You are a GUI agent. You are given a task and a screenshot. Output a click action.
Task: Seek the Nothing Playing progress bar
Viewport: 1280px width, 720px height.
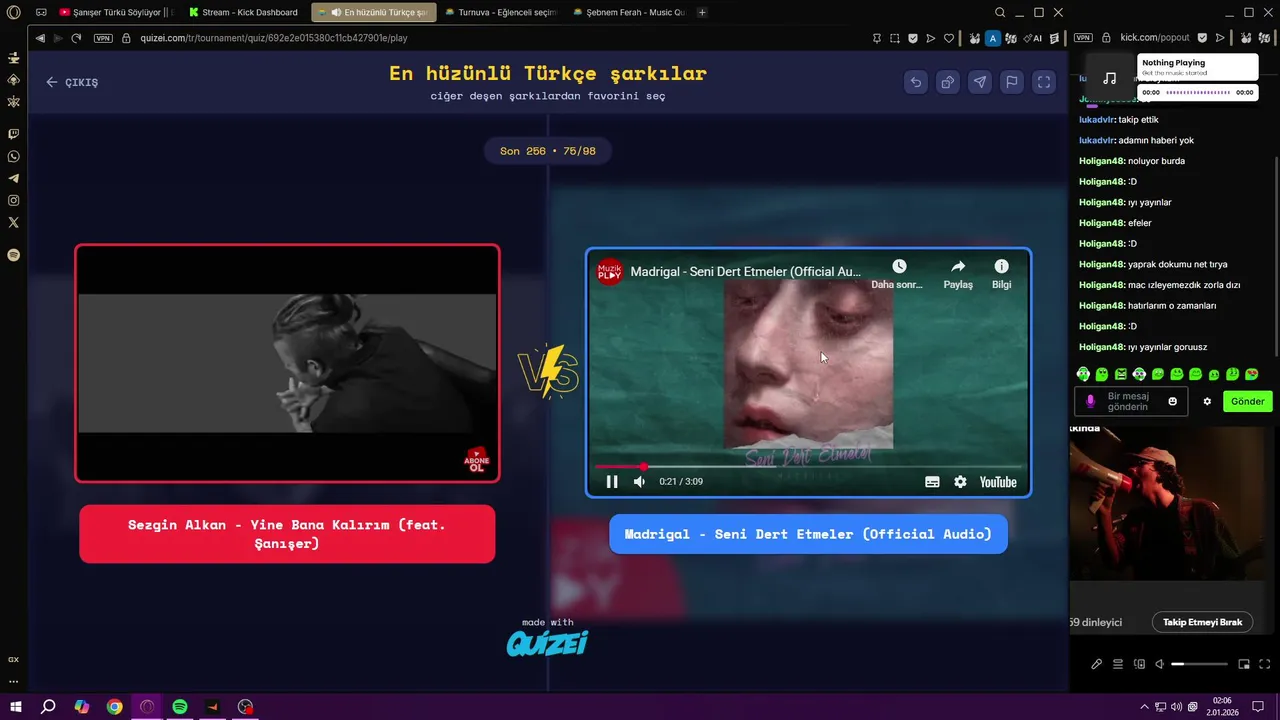(x=1198, y=92)
